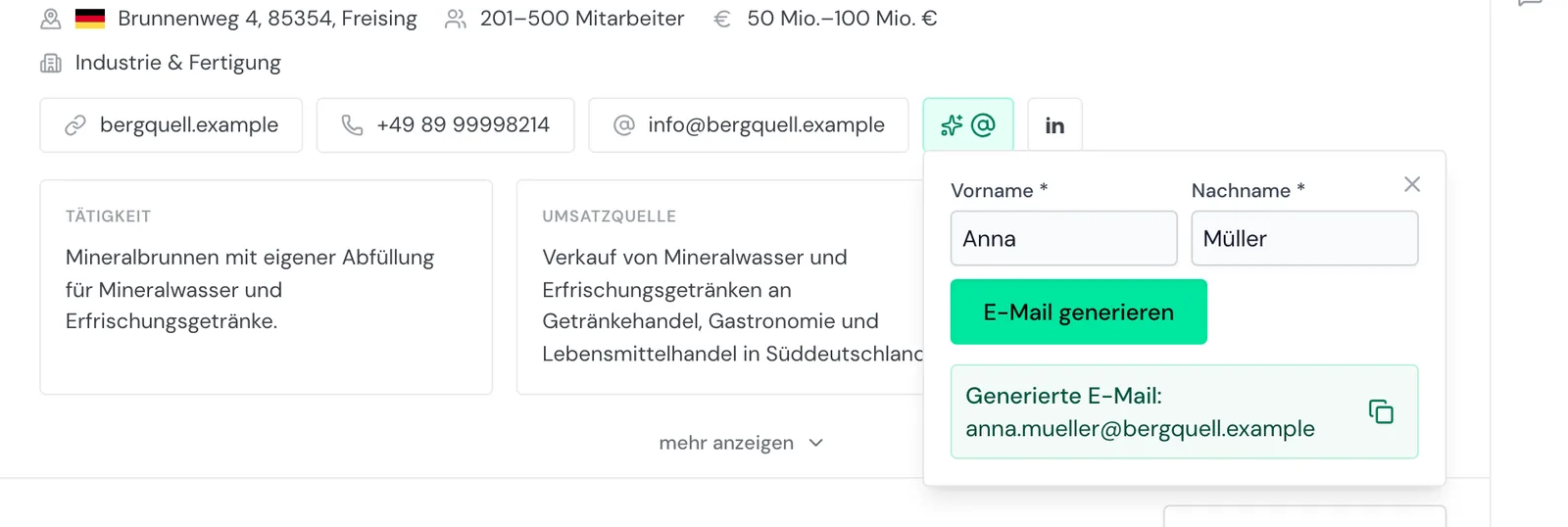This screenshot has width=1568, height=527.
Task: Click the euro icon next to revenue range
Action: pyautogui.click(x=722, y=18)
